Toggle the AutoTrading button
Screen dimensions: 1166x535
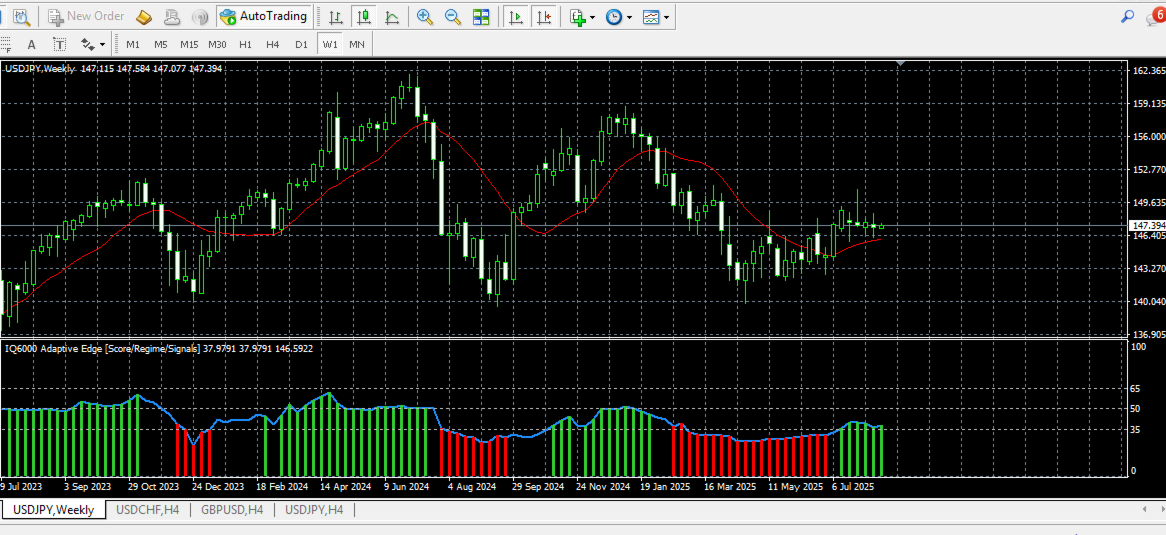(264, 16)
